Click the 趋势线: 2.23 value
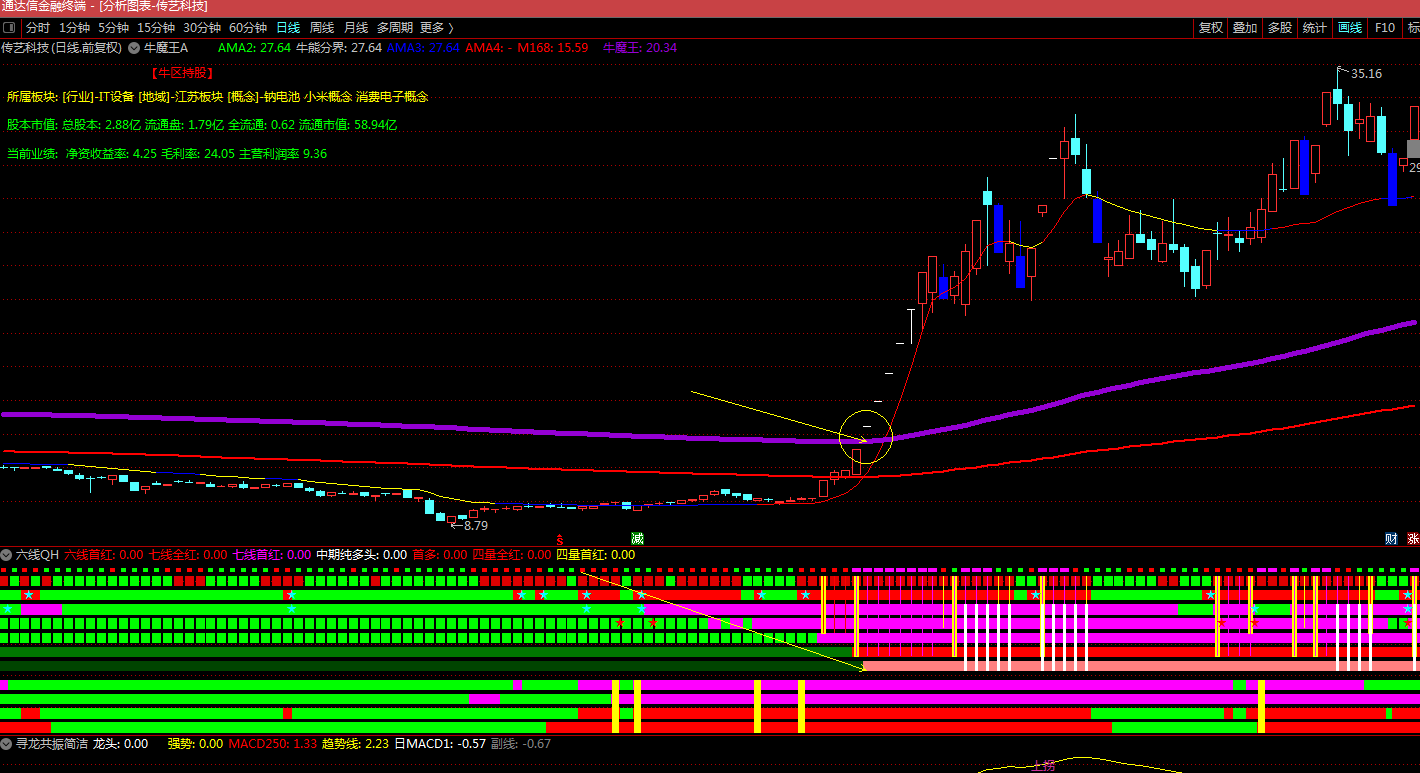 [x=355, y=744]
